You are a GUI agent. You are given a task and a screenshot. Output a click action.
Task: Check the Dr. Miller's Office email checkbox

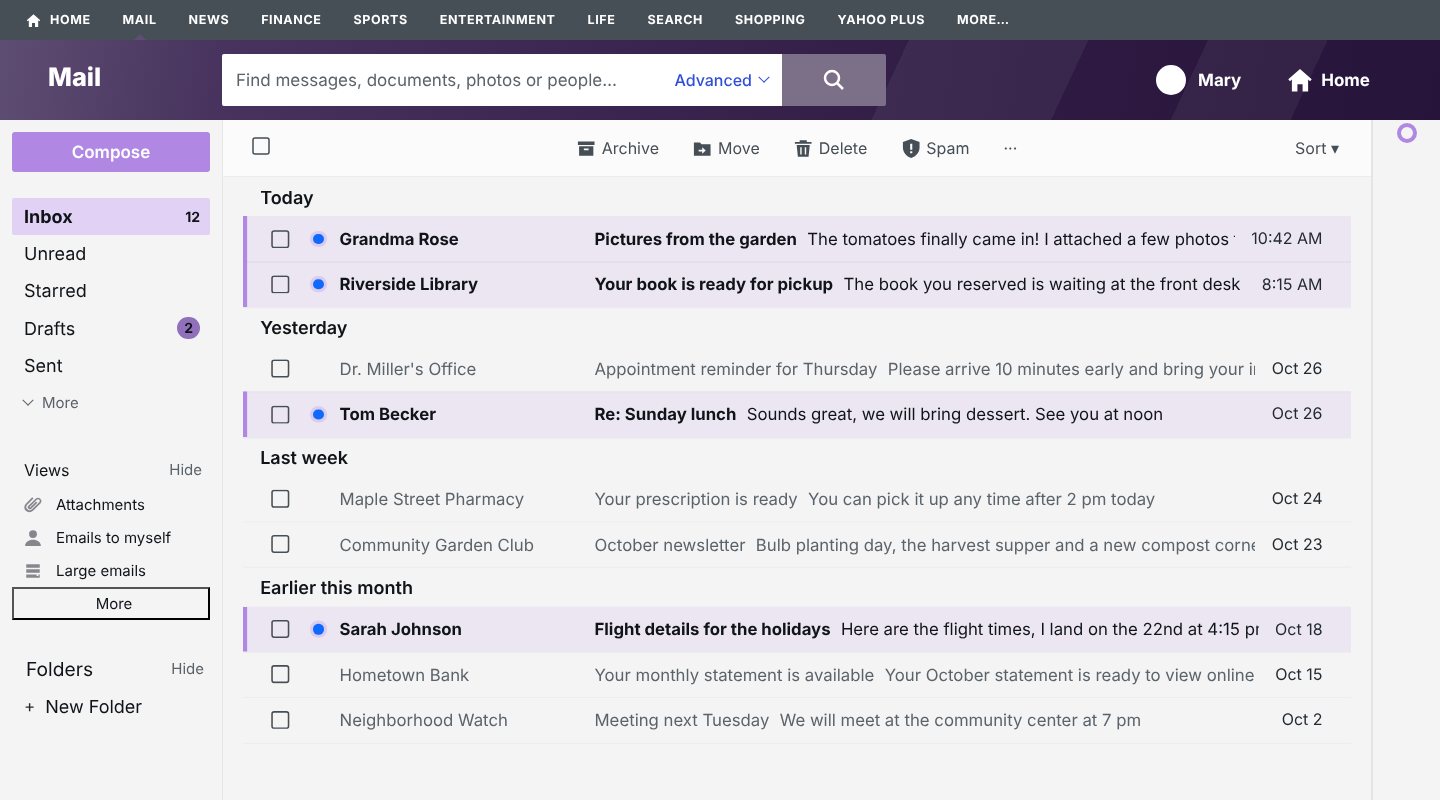point(280,369)
